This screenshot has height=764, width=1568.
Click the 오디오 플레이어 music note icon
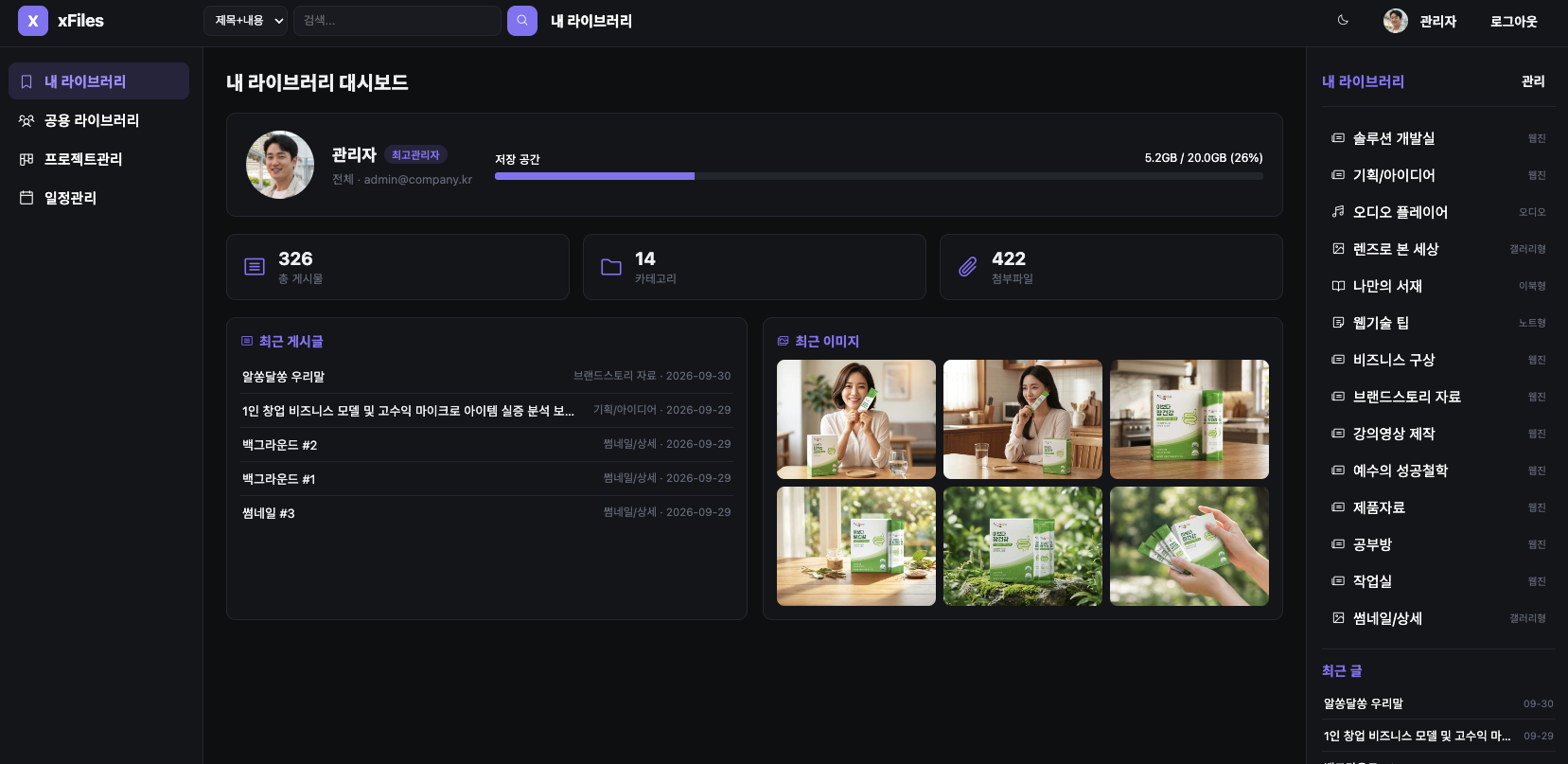[x=1338, y=212]
